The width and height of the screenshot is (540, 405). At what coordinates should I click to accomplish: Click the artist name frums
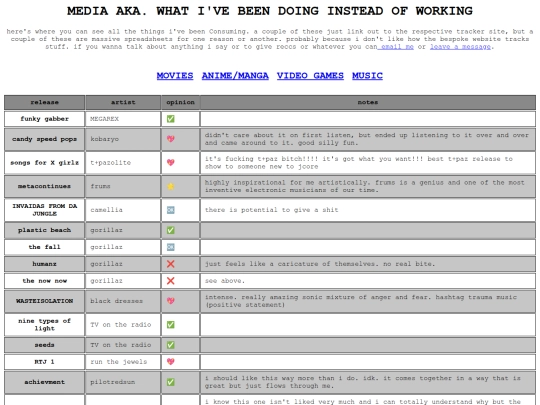[100, 186]
